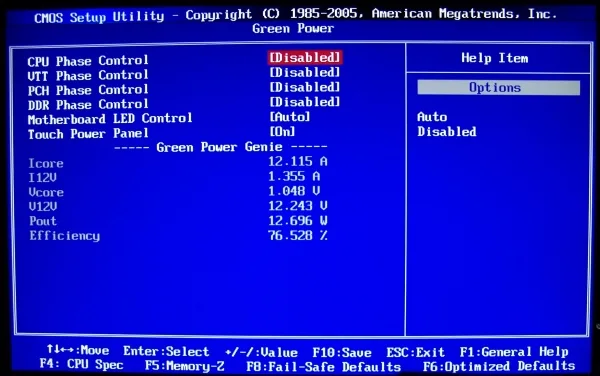
Task: Click the 12.115 A Icore reading
Action: pyautogui.click(x=298, y=161)
